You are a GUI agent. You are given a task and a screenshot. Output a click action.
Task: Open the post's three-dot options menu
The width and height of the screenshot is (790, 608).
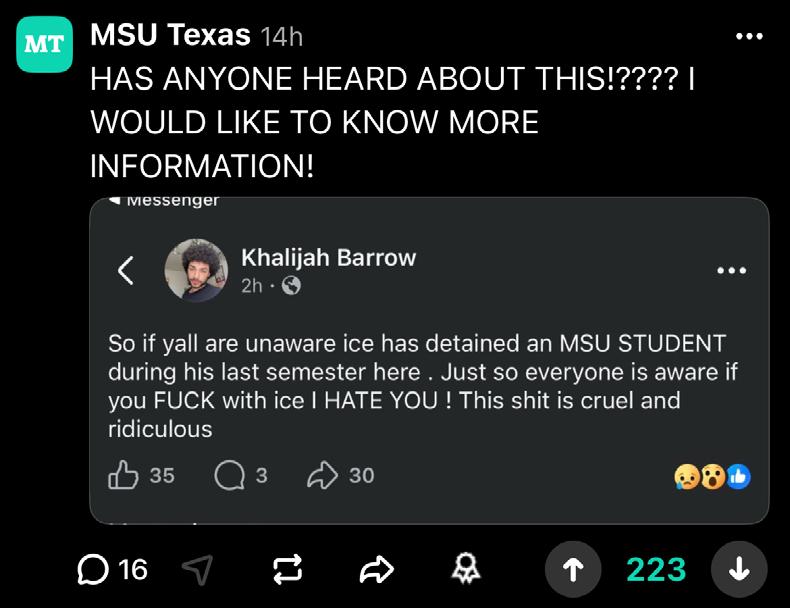pos(748,37)
